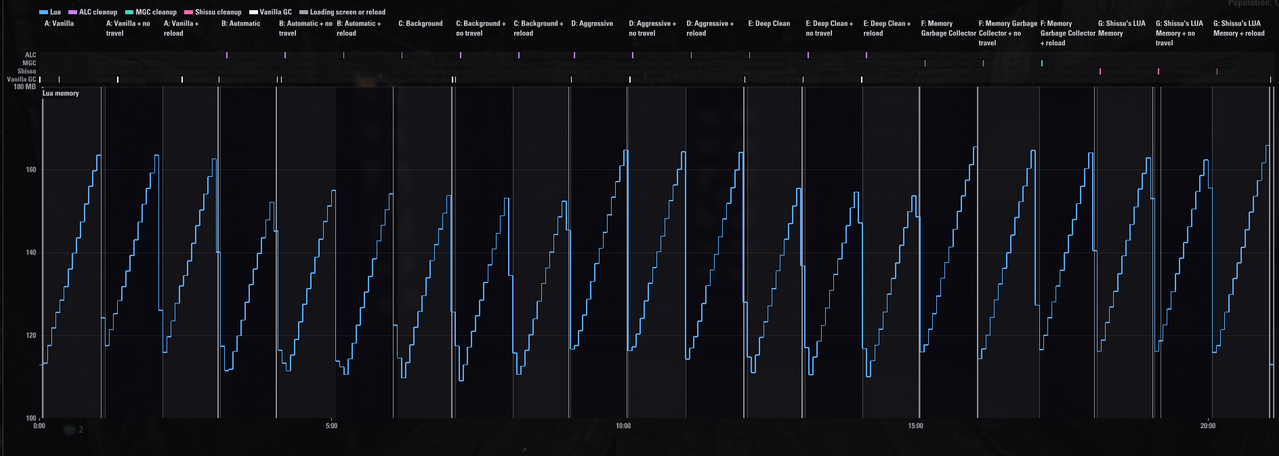Click the D: Aggressive section label
The height and width of the screenshot is (456, 1279).
[592, 23]
